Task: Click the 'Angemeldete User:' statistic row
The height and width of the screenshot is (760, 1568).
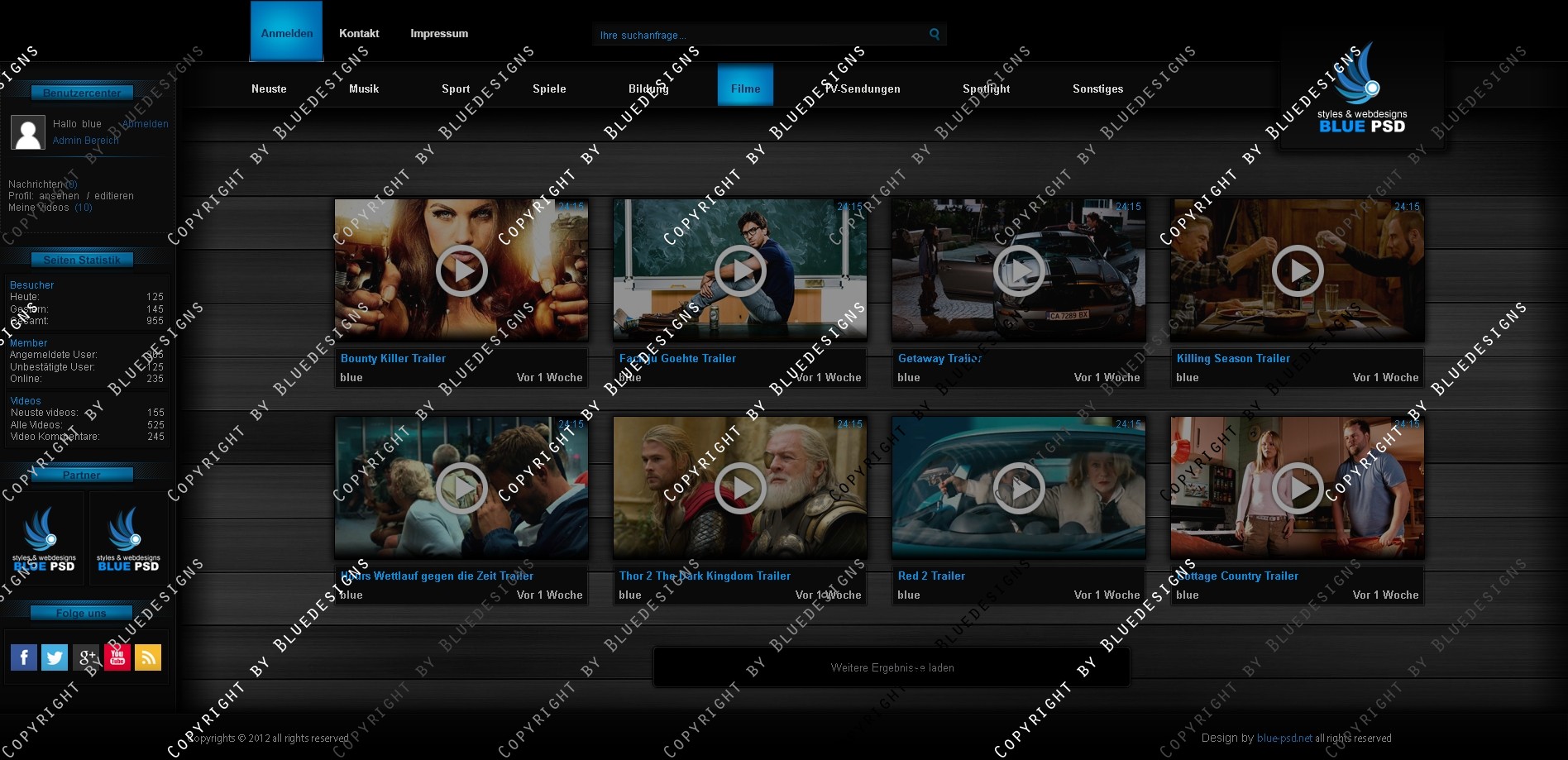Action: coord(87,355)
